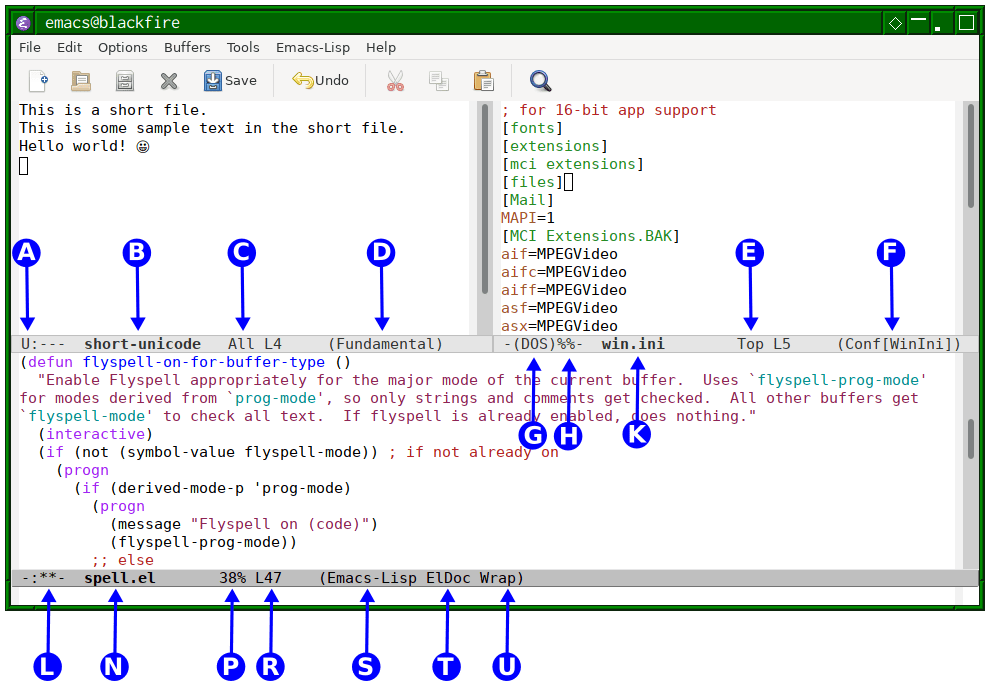The width and height of the screenshot is (990, 686).
Task: Open the Buffers menu
Action: click(187, 47)
